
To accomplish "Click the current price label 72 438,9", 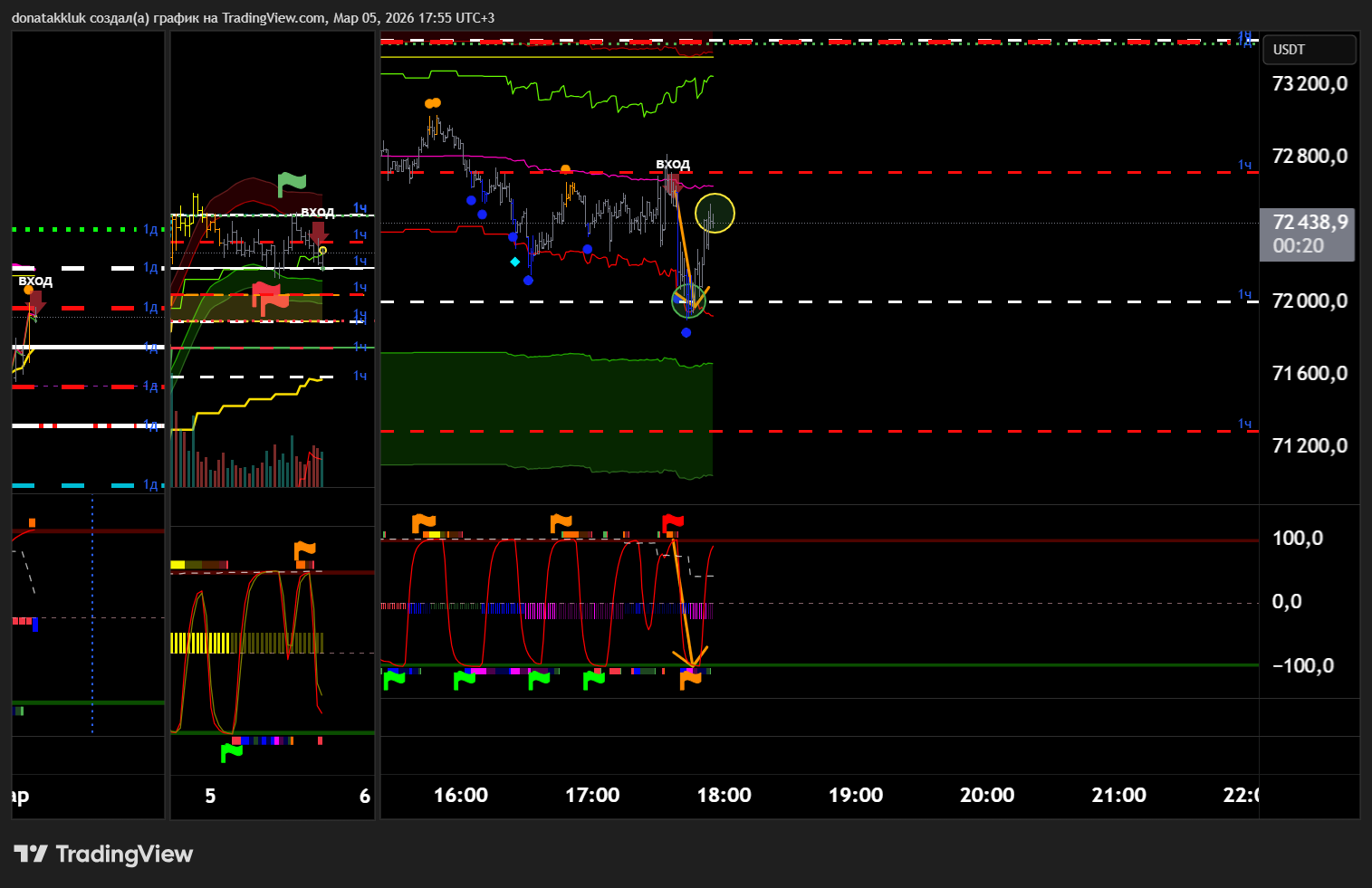I will pyautogui.click(x=1309, y=223).
